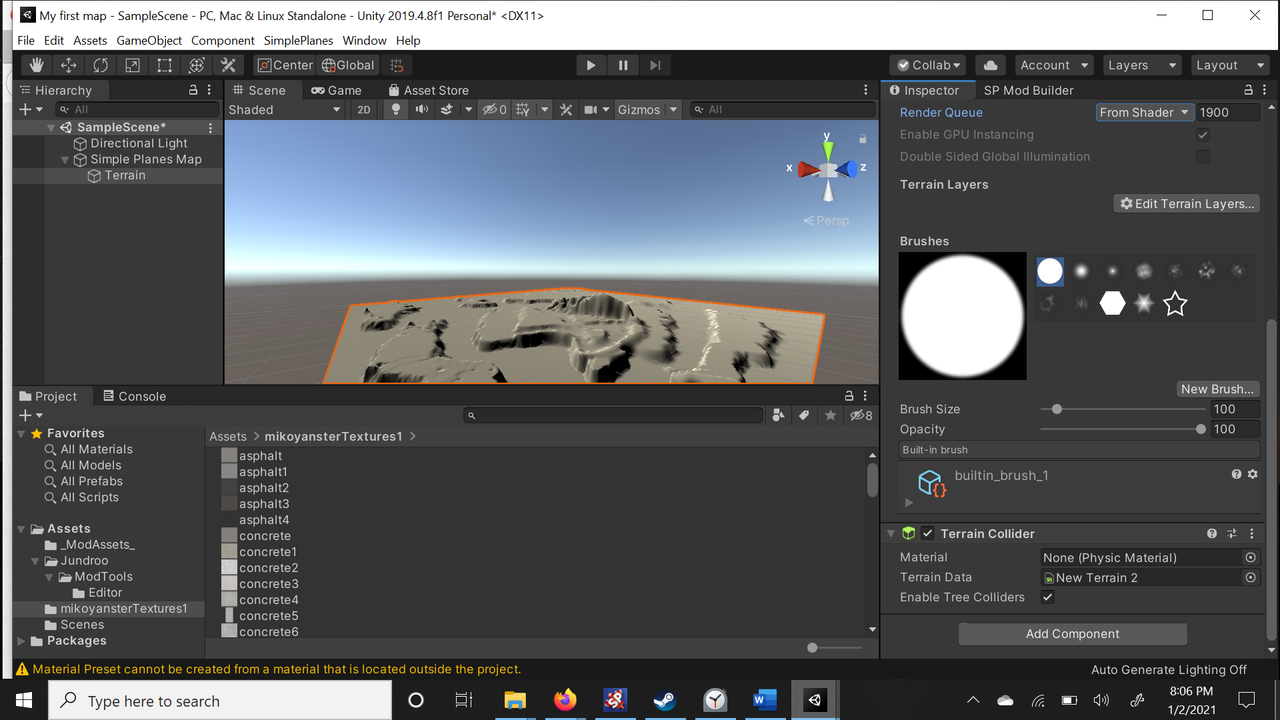Open the Collab dropdown
Image resolution: width=1280 pixels, height=720 pixels.
[929, 65]
